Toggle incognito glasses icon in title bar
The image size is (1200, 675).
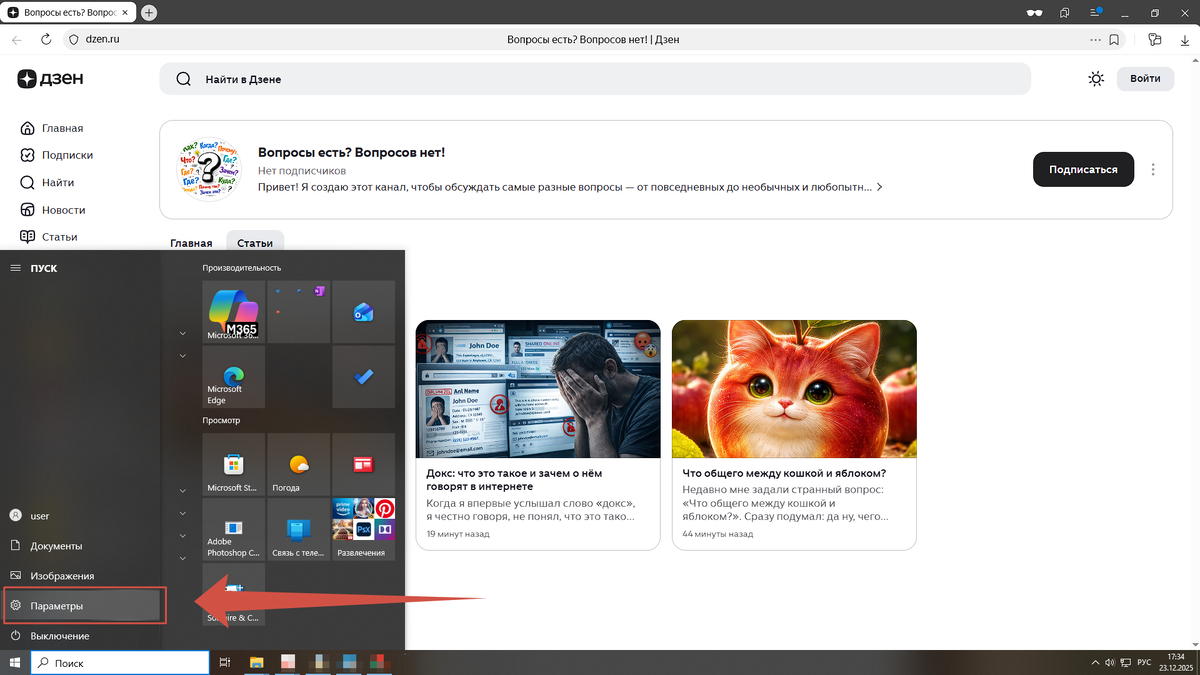[x=1035, y=12]
